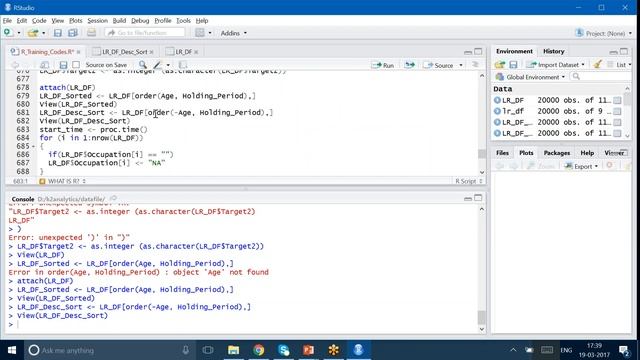Image resolution: width=640 pixels, height=360 pixels.
Task: Toggle the Source on Save checkbox
Action: 76,65
